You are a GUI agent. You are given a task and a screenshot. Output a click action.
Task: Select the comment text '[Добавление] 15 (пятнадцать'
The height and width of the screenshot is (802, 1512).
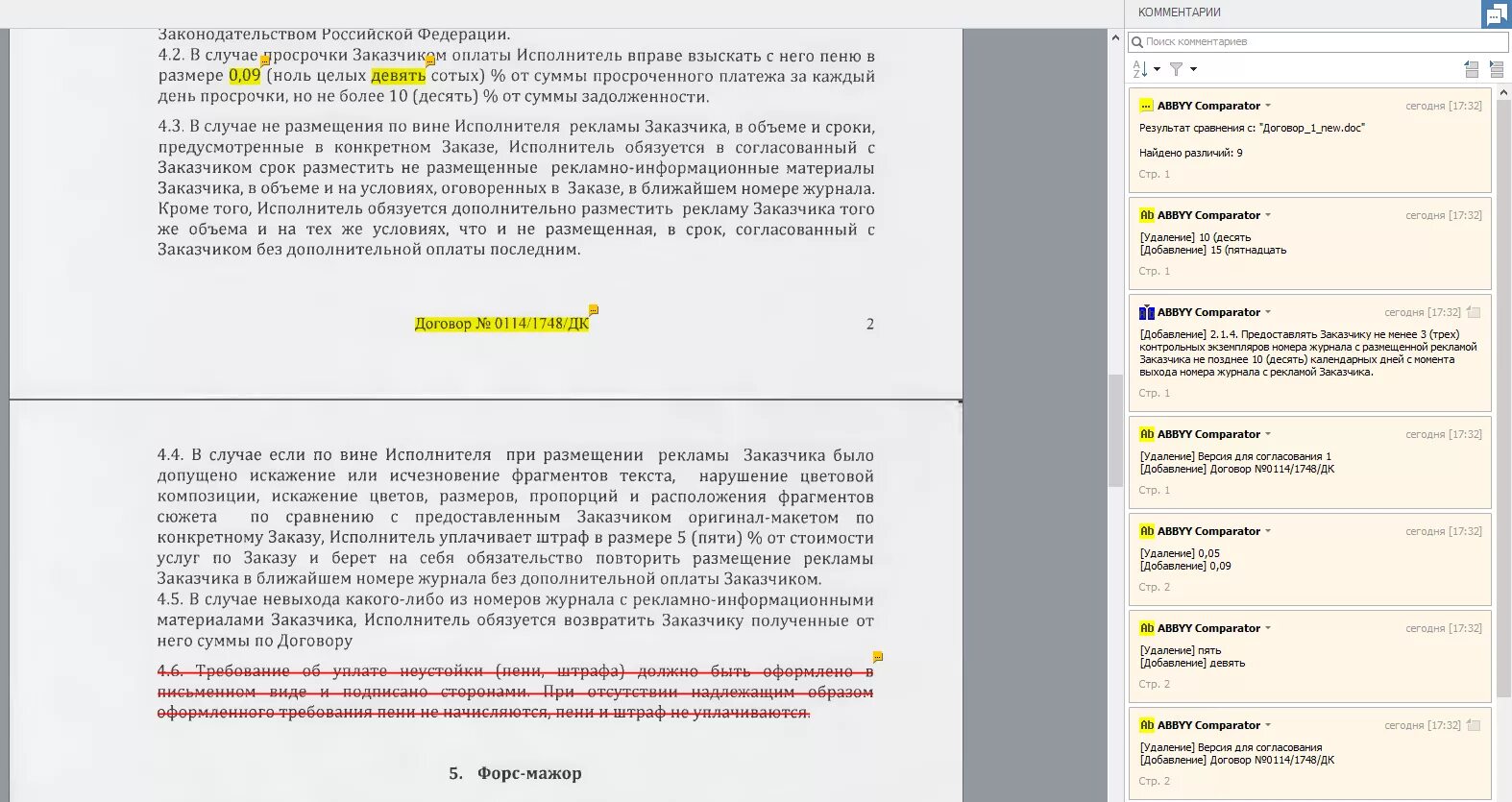tap(1213, 250)
